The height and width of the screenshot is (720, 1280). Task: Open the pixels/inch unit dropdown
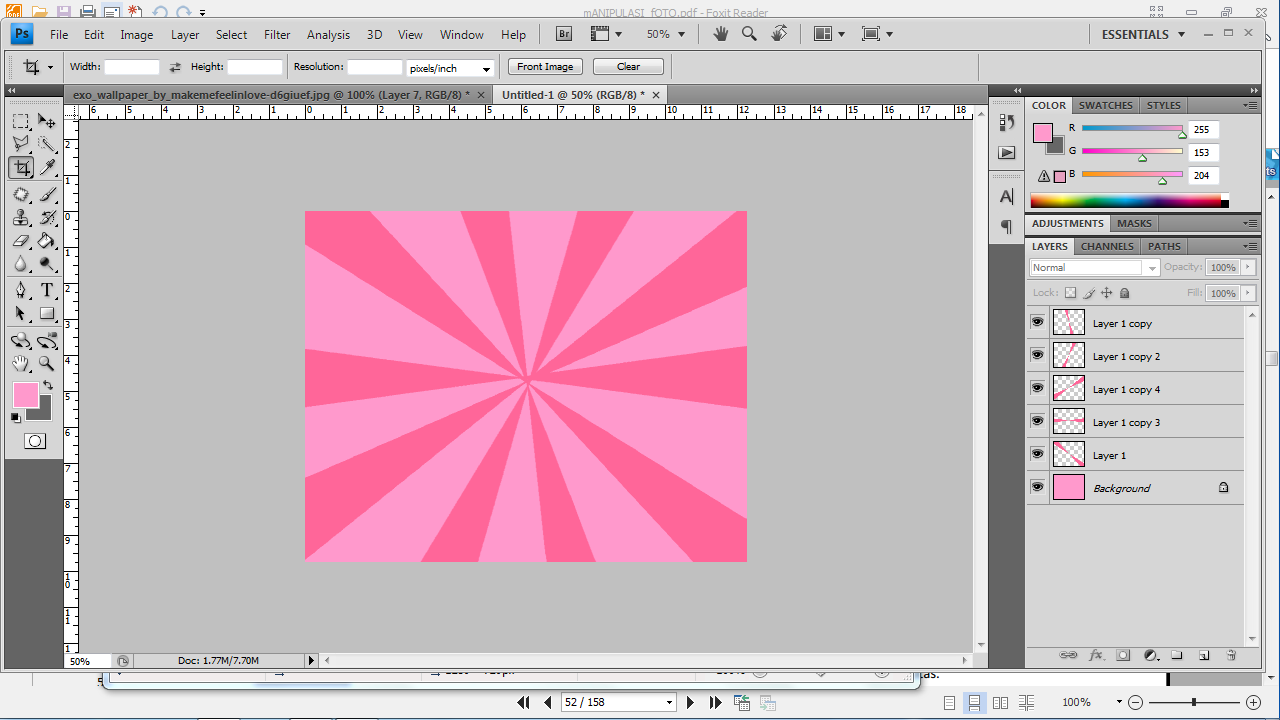pyautogui.click(x=450, y=68)
